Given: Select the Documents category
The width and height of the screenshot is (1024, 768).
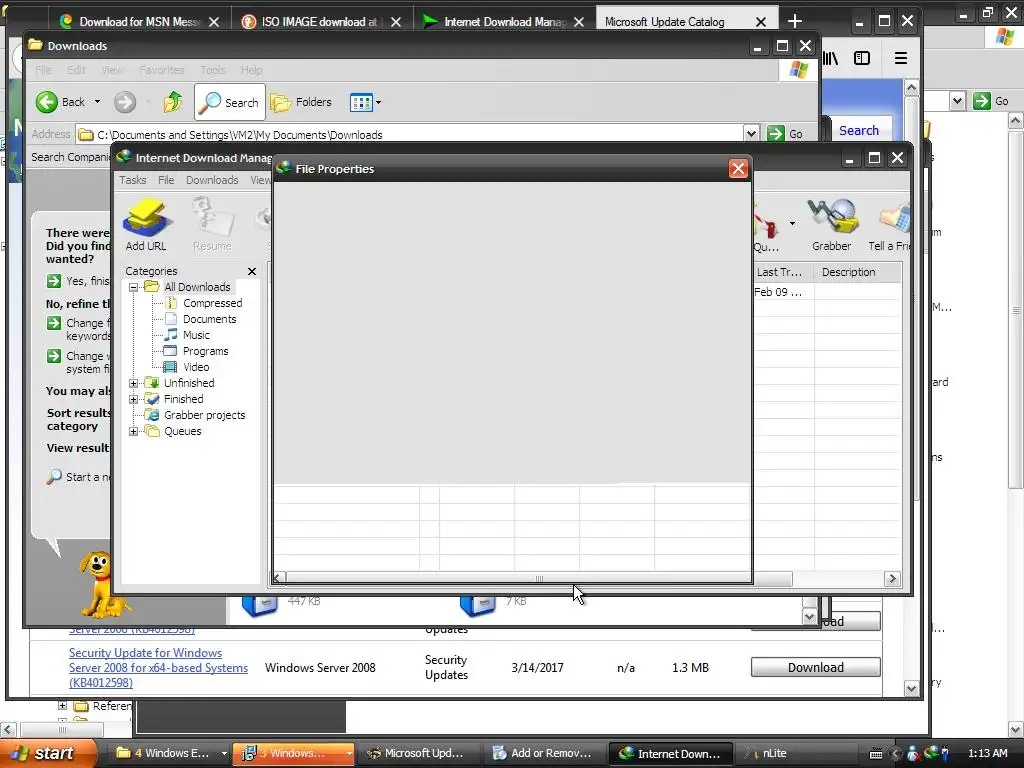Looking at the screenshot, I should (209, 319).
